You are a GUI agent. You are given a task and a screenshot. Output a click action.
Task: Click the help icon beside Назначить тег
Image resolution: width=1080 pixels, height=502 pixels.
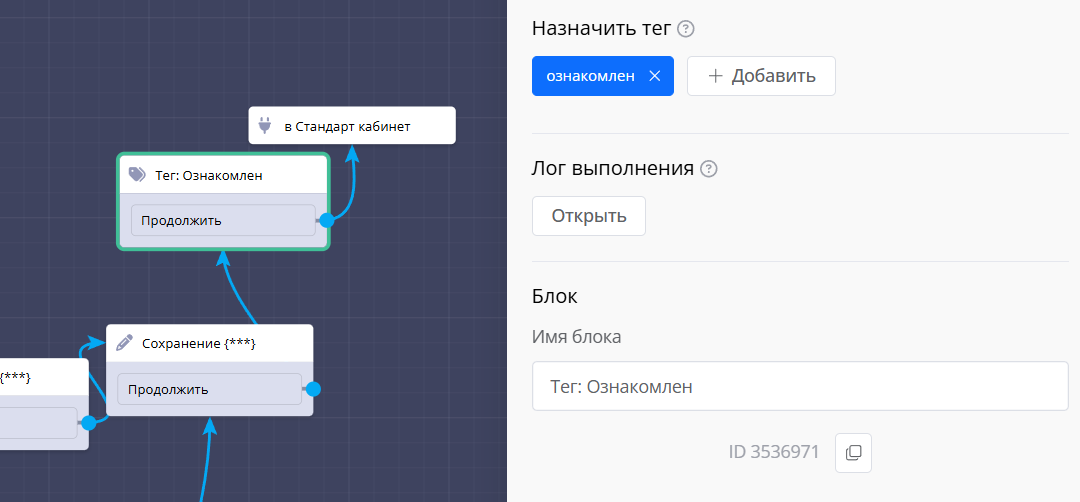click(x=686, y=29)
